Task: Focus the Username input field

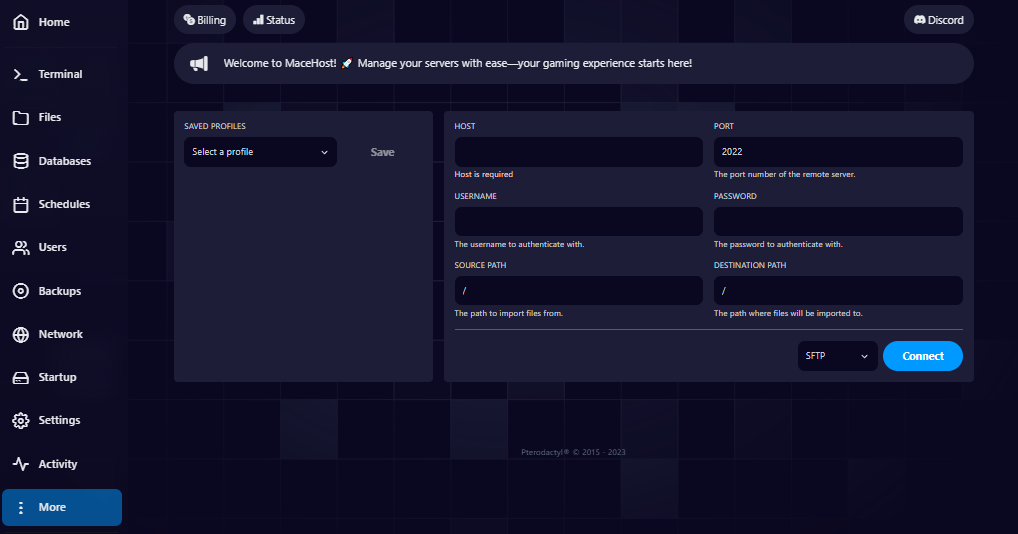Action: point(578,221)
